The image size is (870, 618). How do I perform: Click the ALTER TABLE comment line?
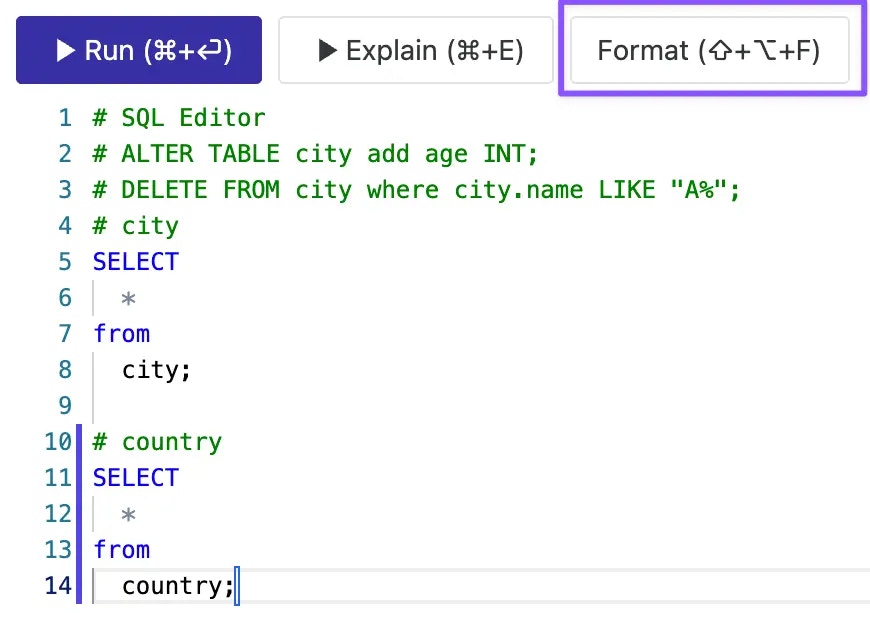(x=315, y=154)
